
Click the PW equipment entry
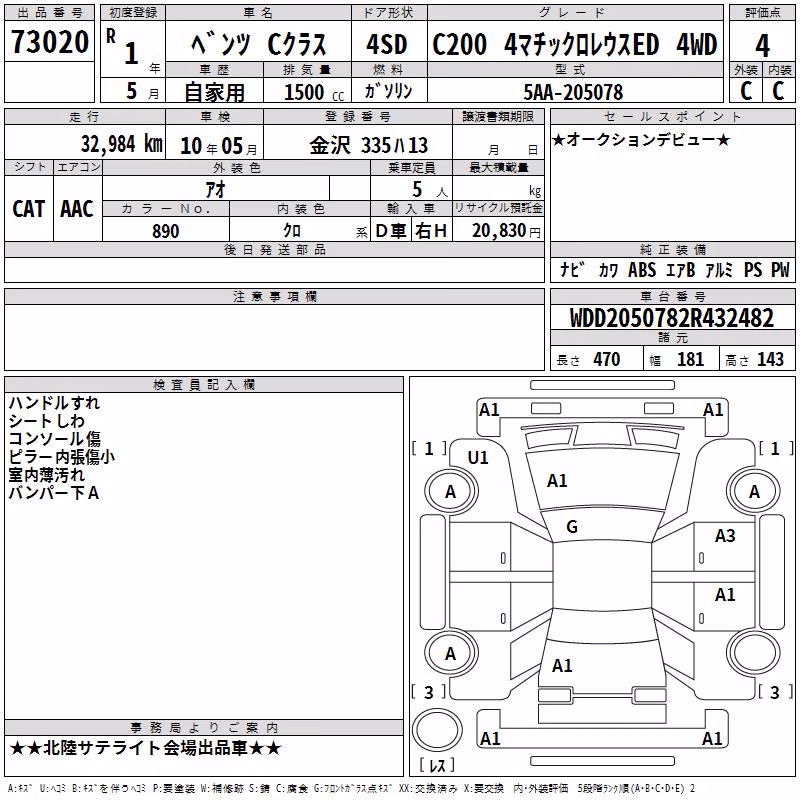click(x=780, y=270)
